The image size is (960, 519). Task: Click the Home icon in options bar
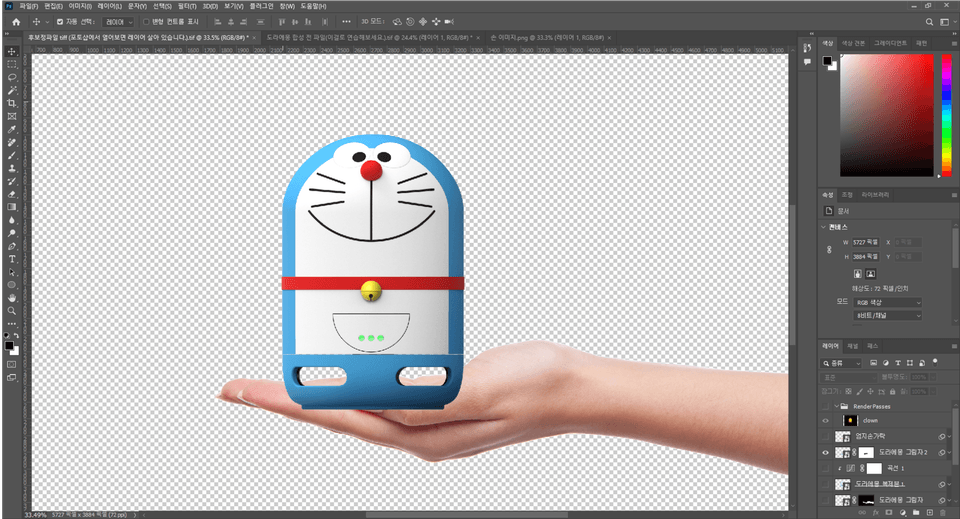17,22
